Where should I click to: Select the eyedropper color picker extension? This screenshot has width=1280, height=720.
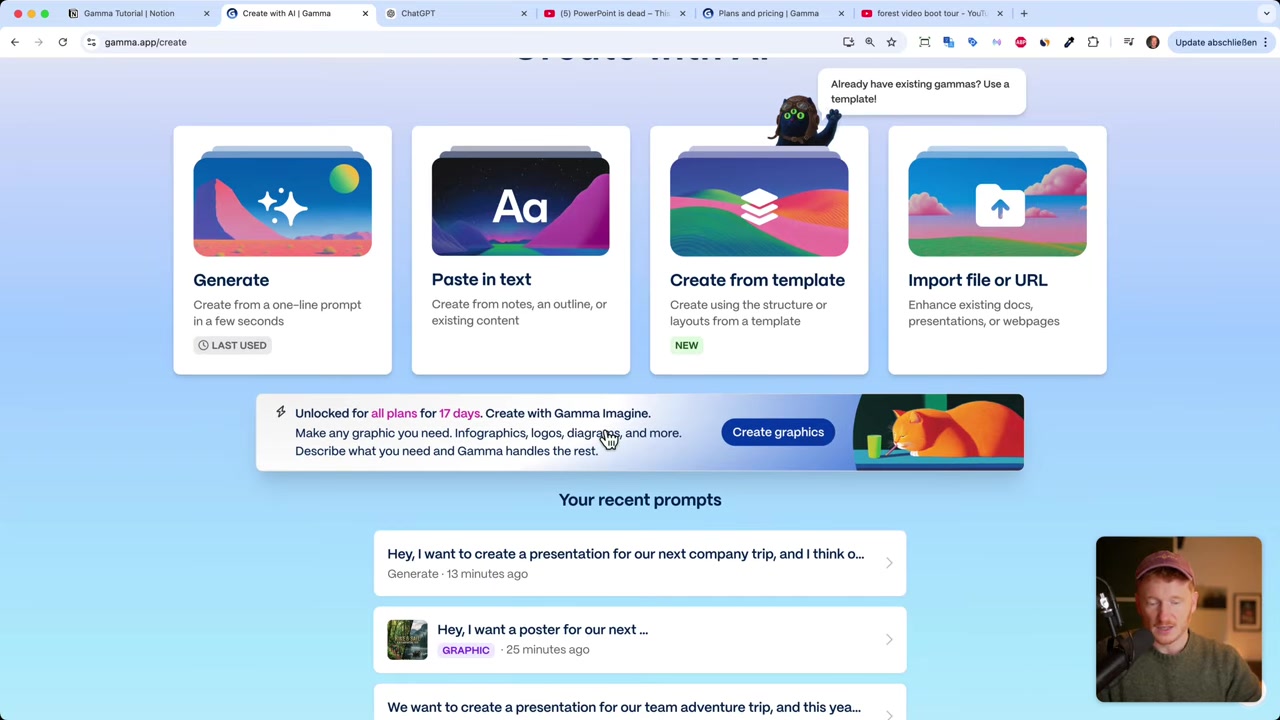click(x=1069, y=42)
